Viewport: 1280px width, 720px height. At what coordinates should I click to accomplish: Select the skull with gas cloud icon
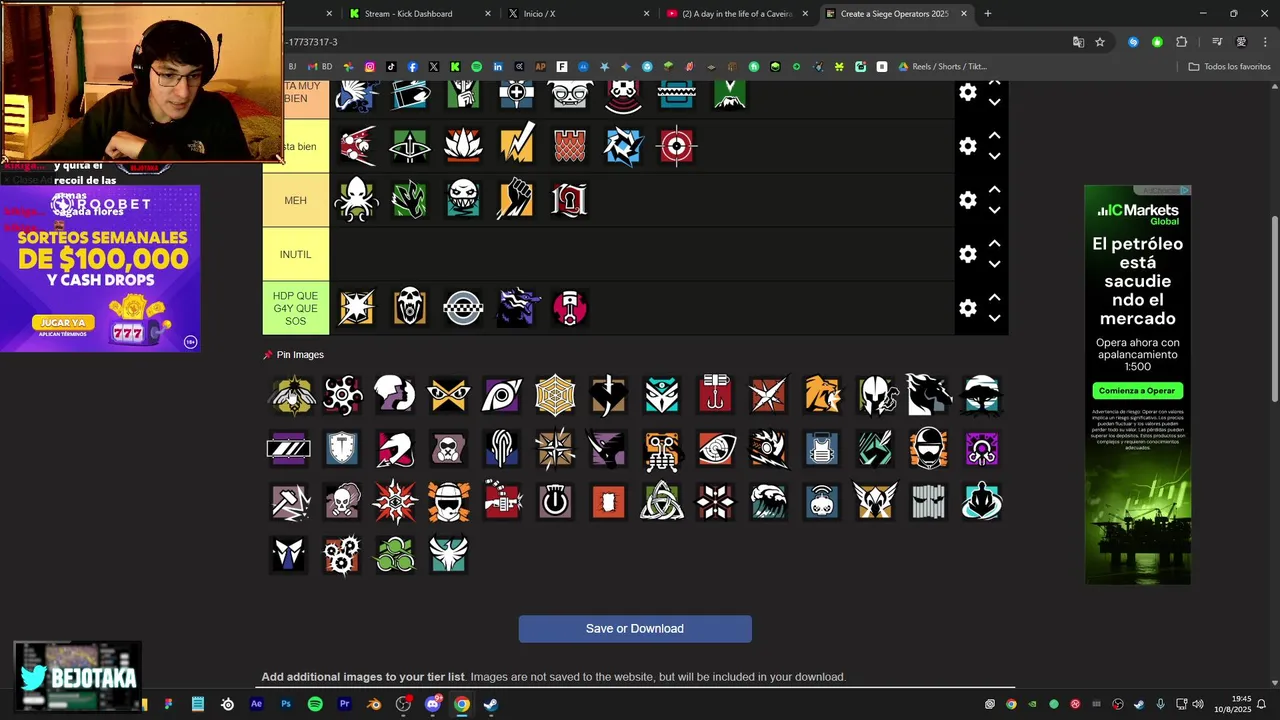[x=342, y=501]
